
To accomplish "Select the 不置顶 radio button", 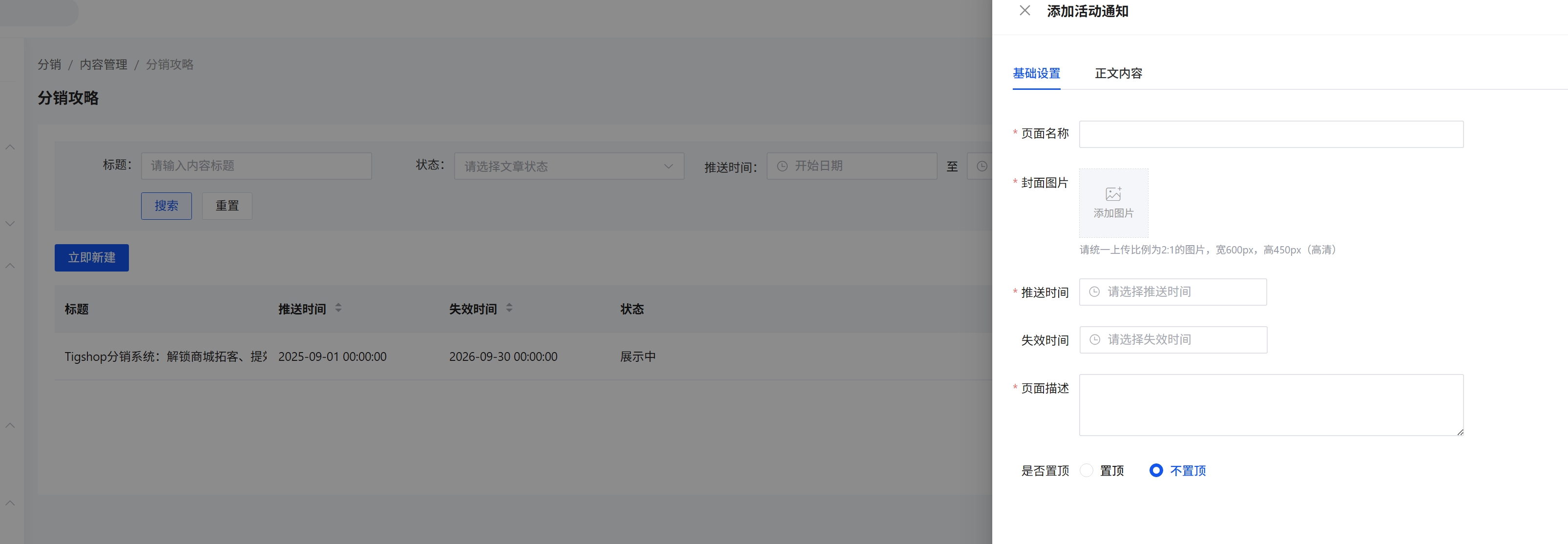I will point(1156,470).
